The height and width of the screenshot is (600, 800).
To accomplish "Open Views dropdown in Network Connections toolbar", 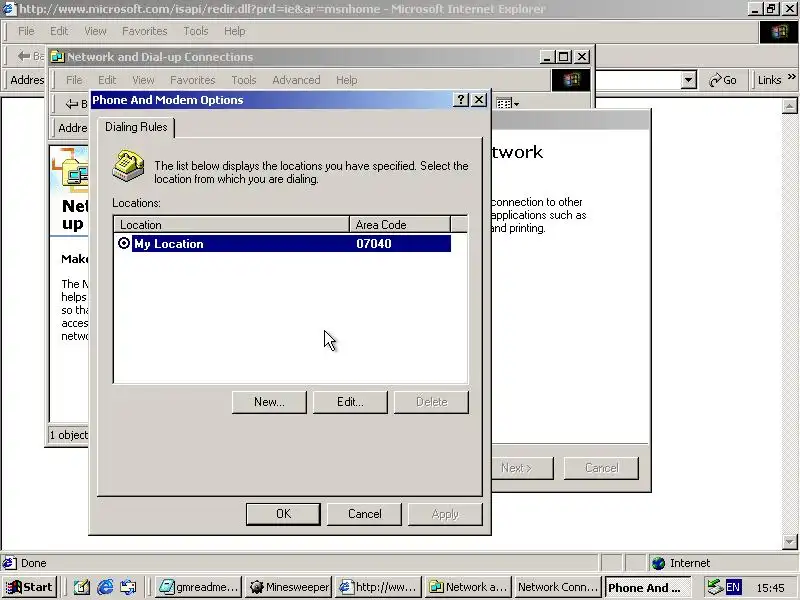I will [x=508, y=104].
